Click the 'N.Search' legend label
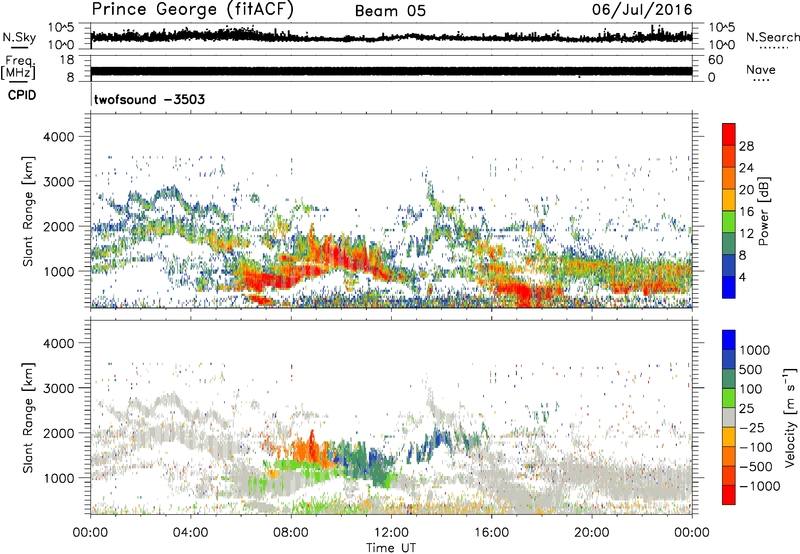Viewport: 800px width, 554px height. (772, 37)
